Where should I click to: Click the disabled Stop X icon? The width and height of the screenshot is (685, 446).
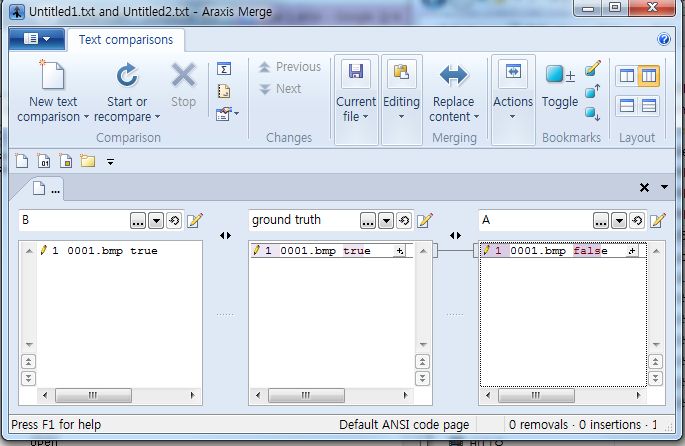pos(183,75)
